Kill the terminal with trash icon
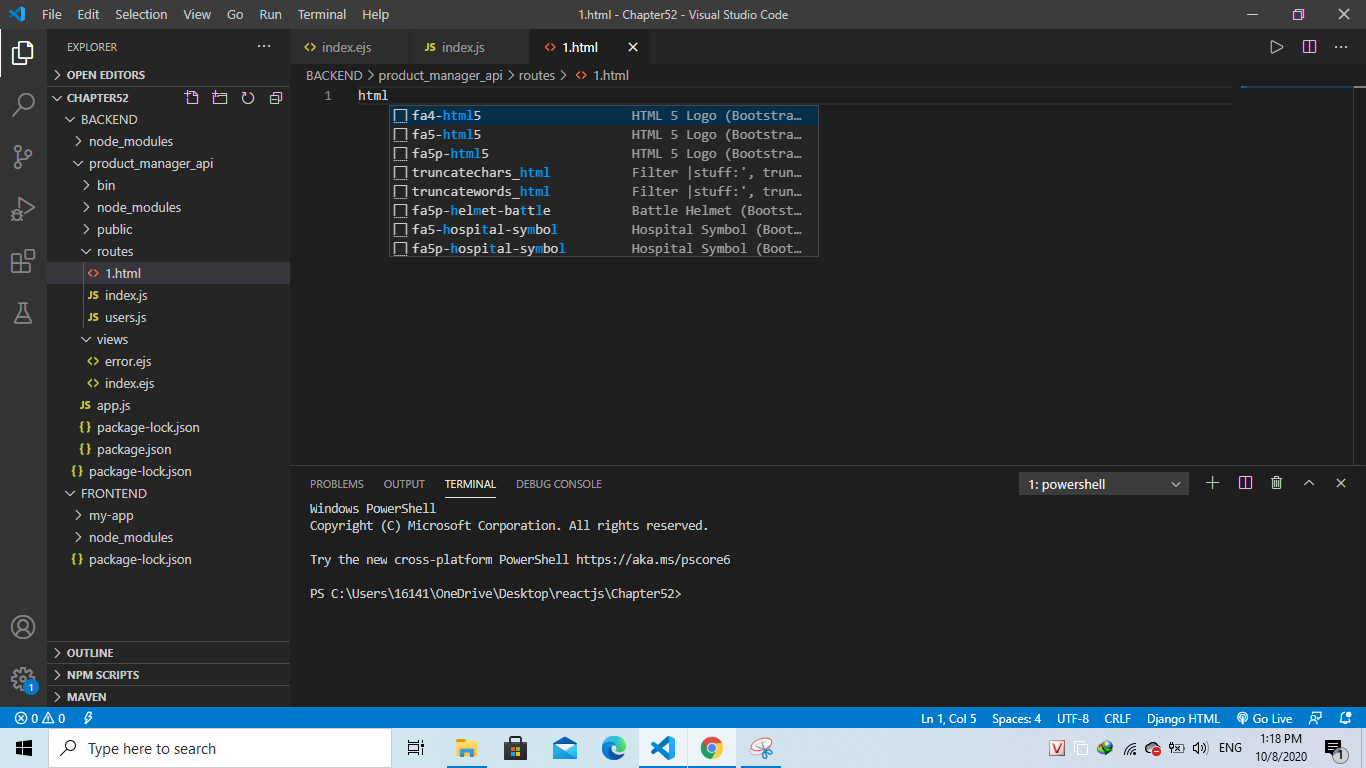This screenshot has height=768, width=1366. point(1276,483)
